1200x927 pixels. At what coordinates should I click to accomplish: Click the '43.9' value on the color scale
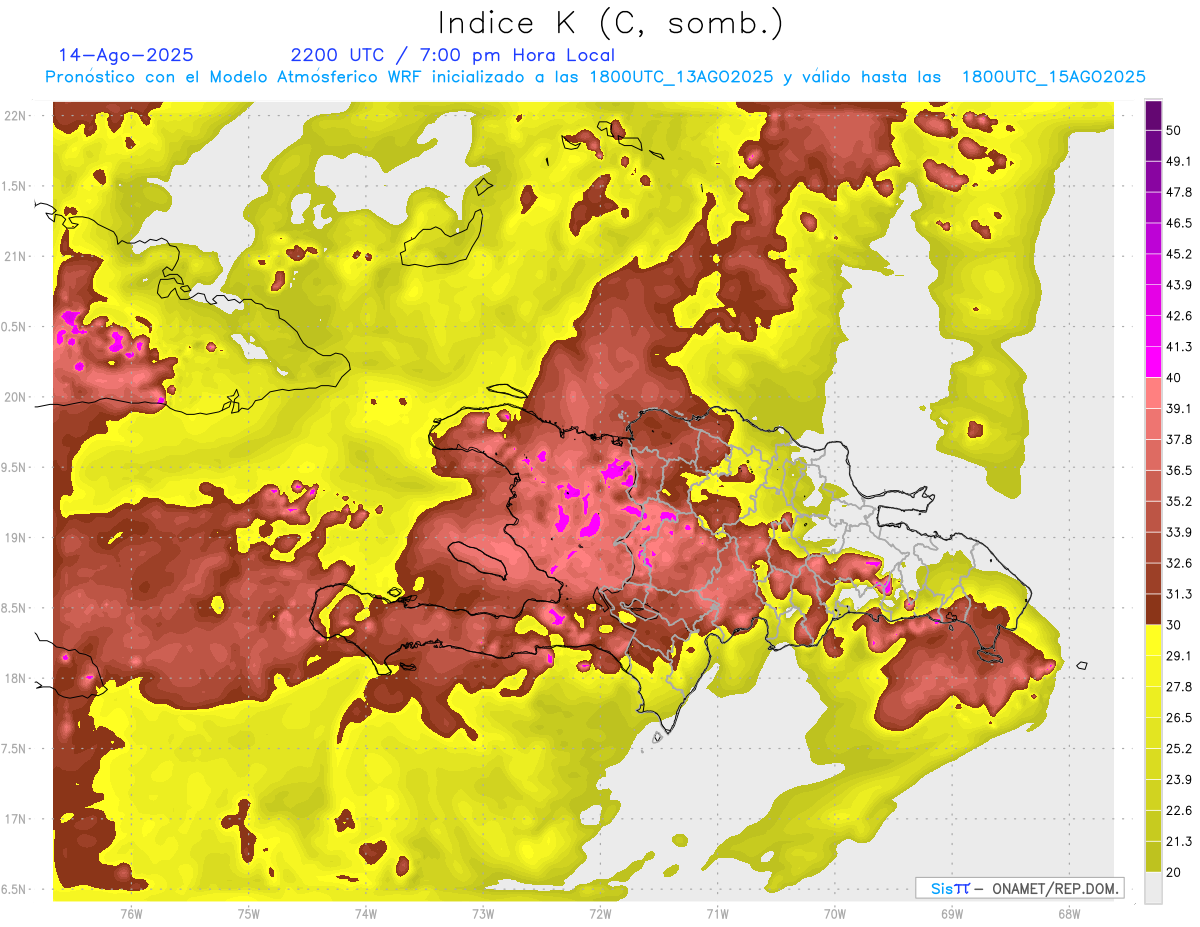click(1180, 285)
